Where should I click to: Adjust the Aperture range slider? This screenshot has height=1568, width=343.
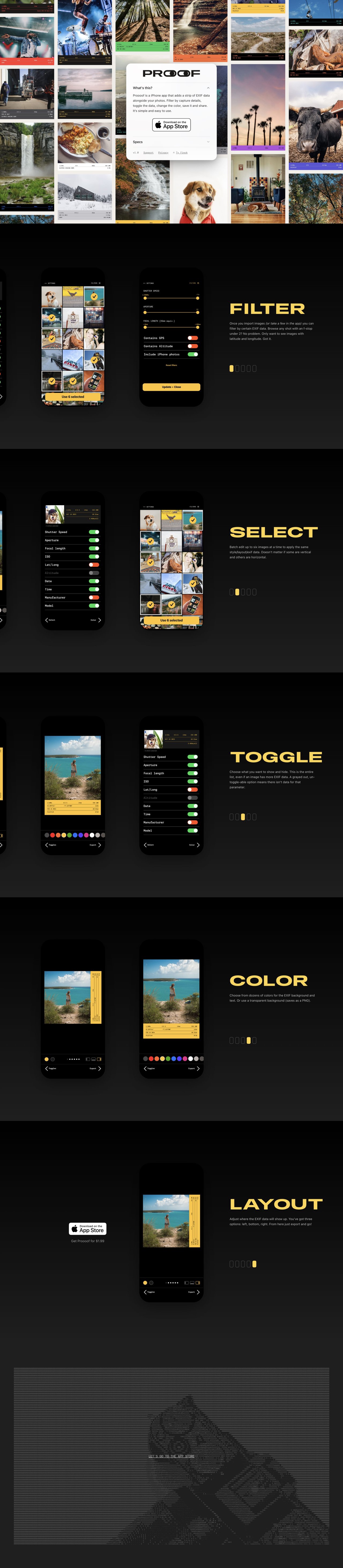coord(171,312)
